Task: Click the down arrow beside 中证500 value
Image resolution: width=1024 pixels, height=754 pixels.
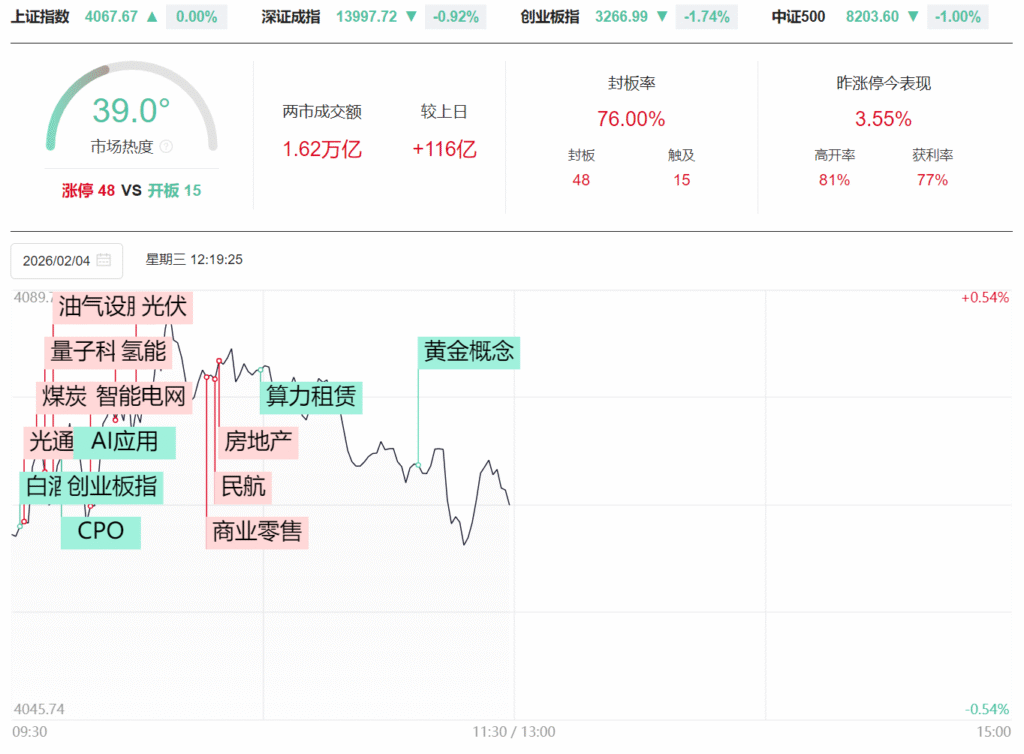Action: coord(915,17)
